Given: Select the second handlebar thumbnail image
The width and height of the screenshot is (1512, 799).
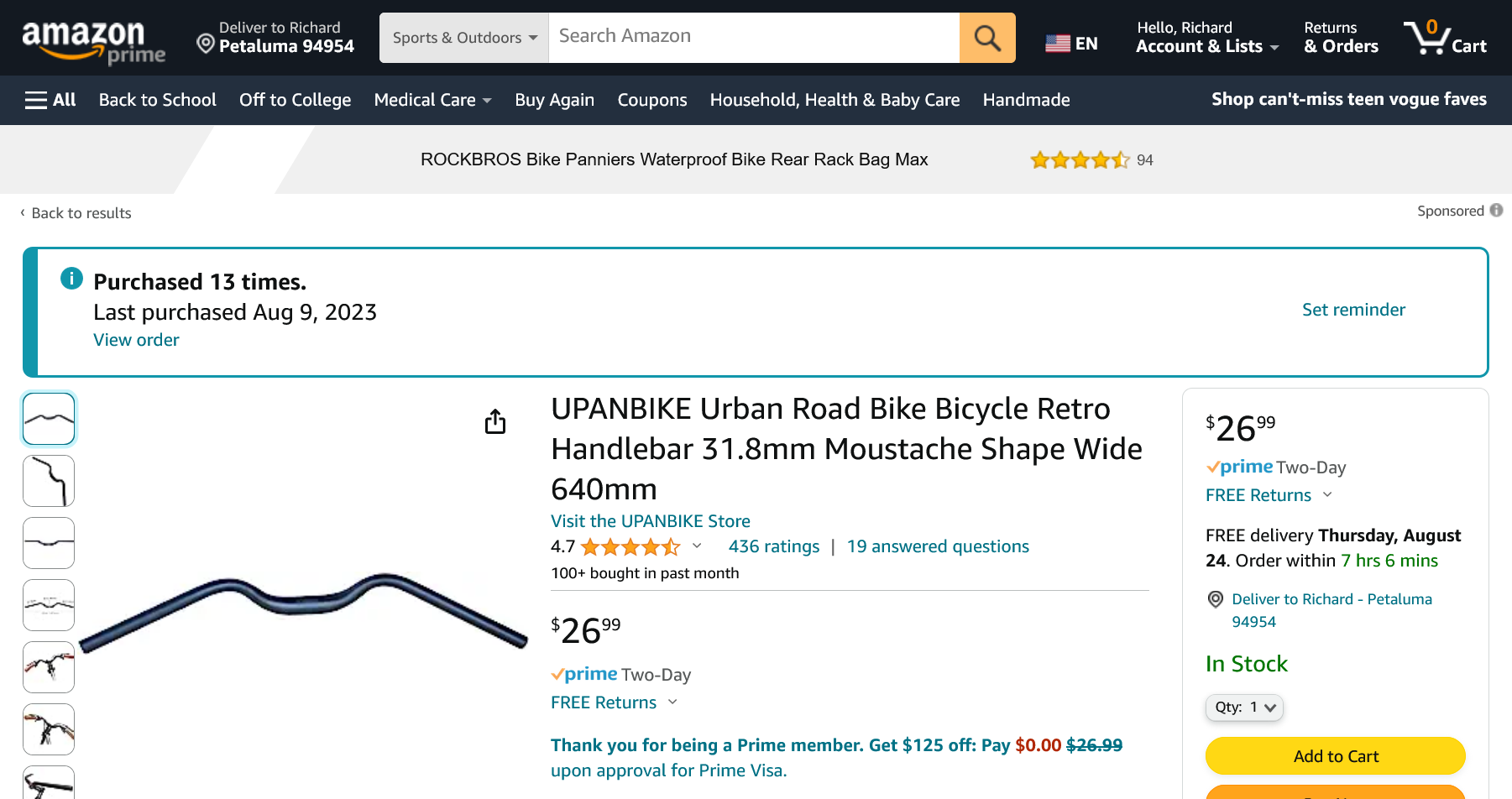Looking at the screenshot, I should 49,481.
